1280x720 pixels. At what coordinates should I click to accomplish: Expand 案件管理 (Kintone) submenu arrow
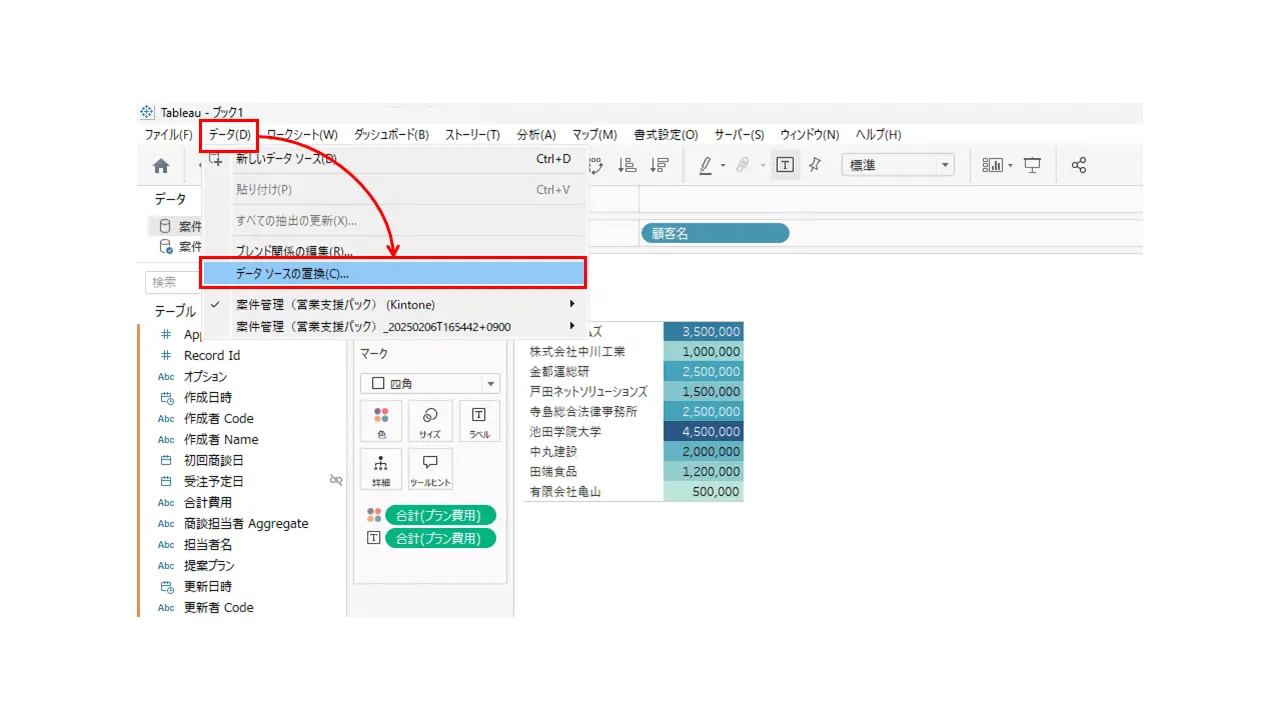pos(573,304)
